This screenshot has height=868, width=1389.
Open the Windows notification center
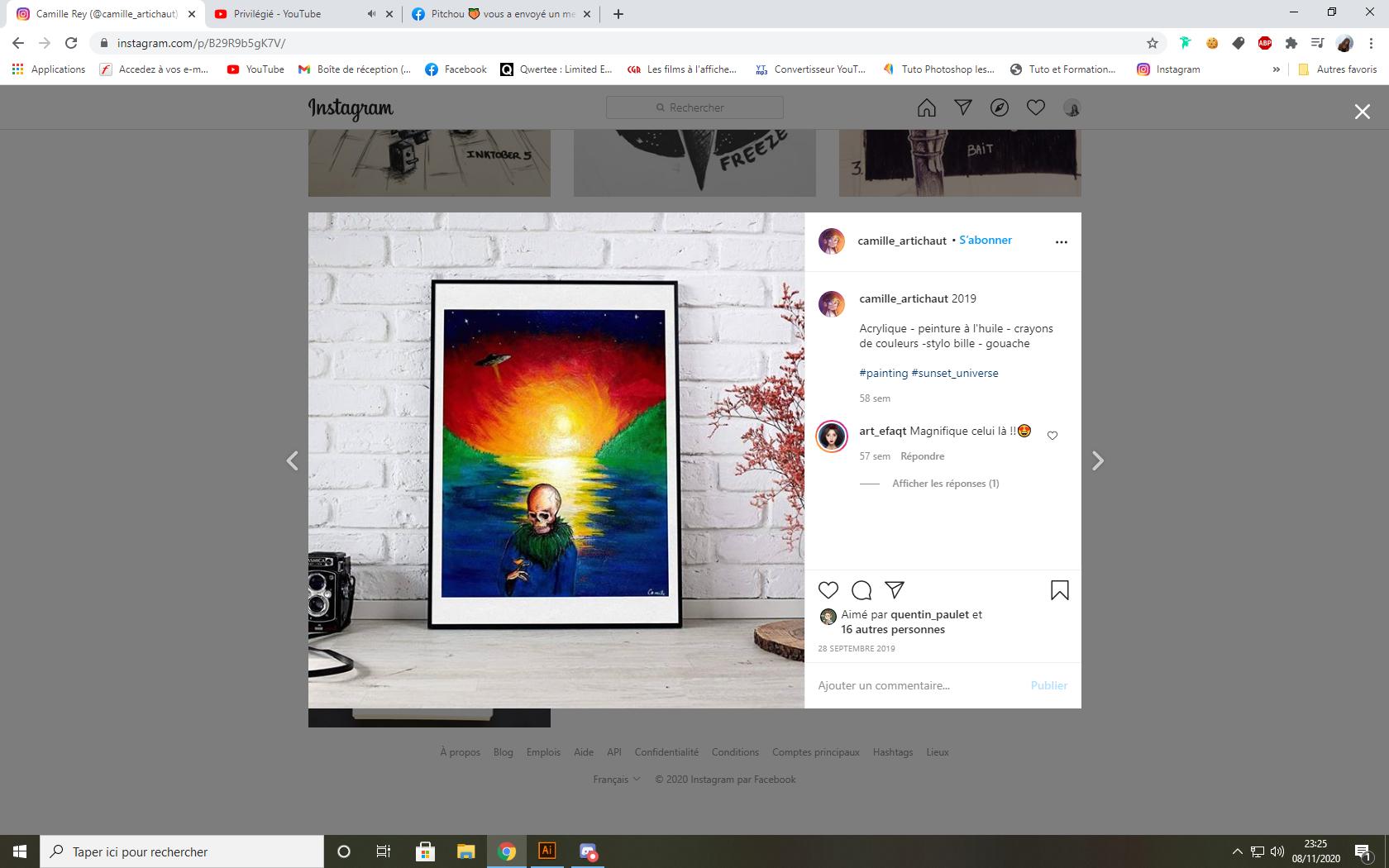pyautogui.click(x=1363, y=851)
